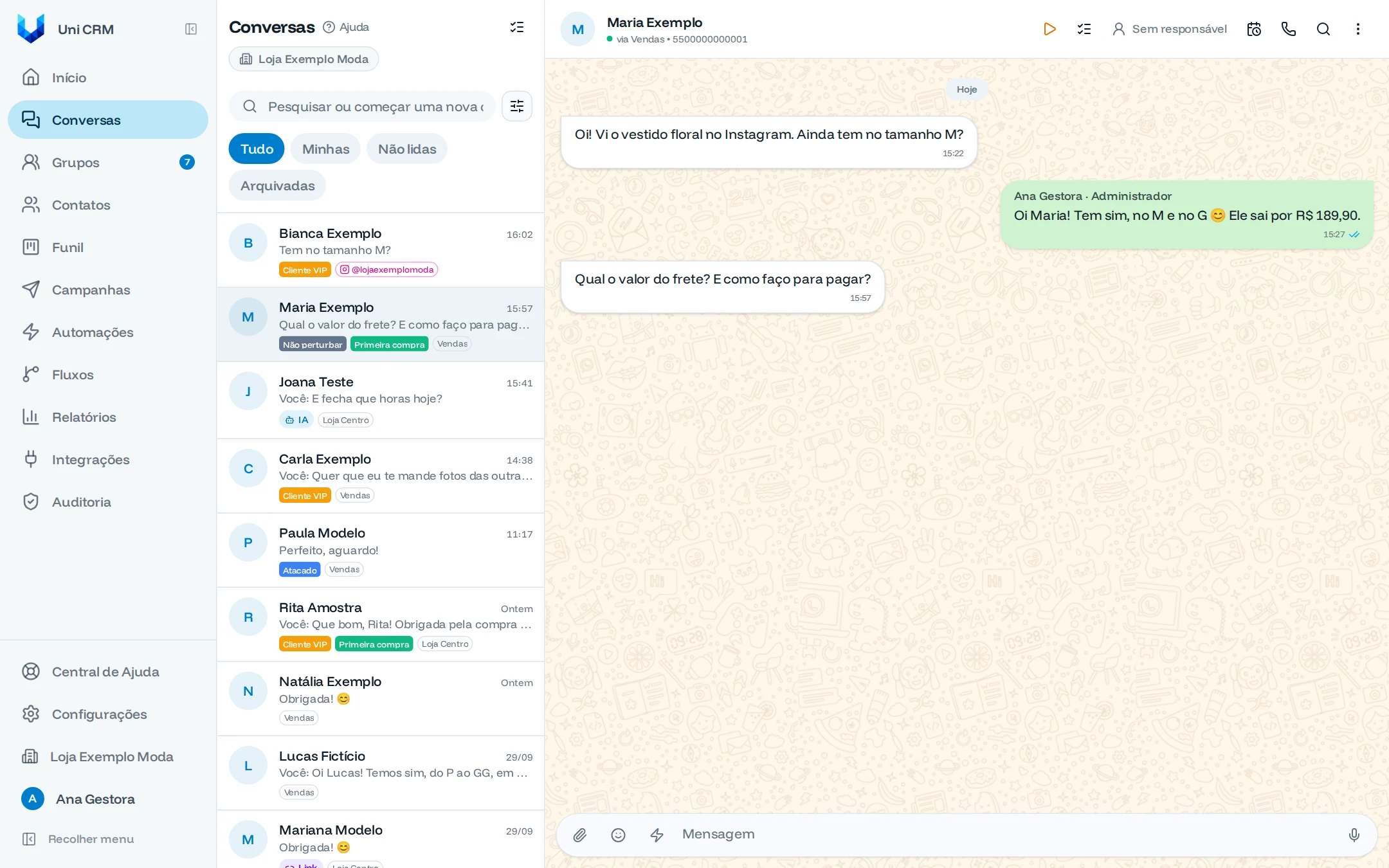Click the Ana Gestora profile avatar
Screen dimensions: 1389x868
(x=33, y=799)
